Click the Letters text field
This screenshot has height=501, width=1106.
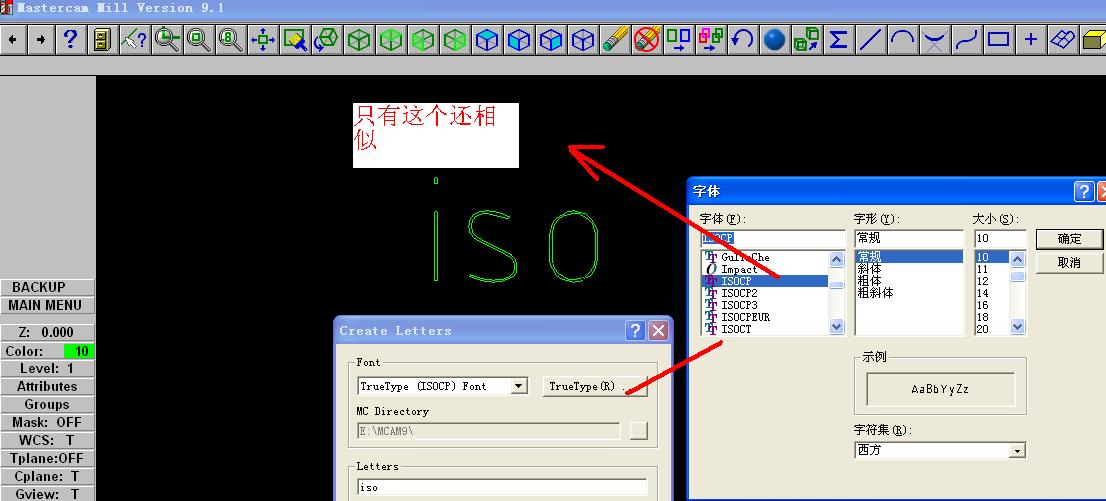[x=502, y=487]
